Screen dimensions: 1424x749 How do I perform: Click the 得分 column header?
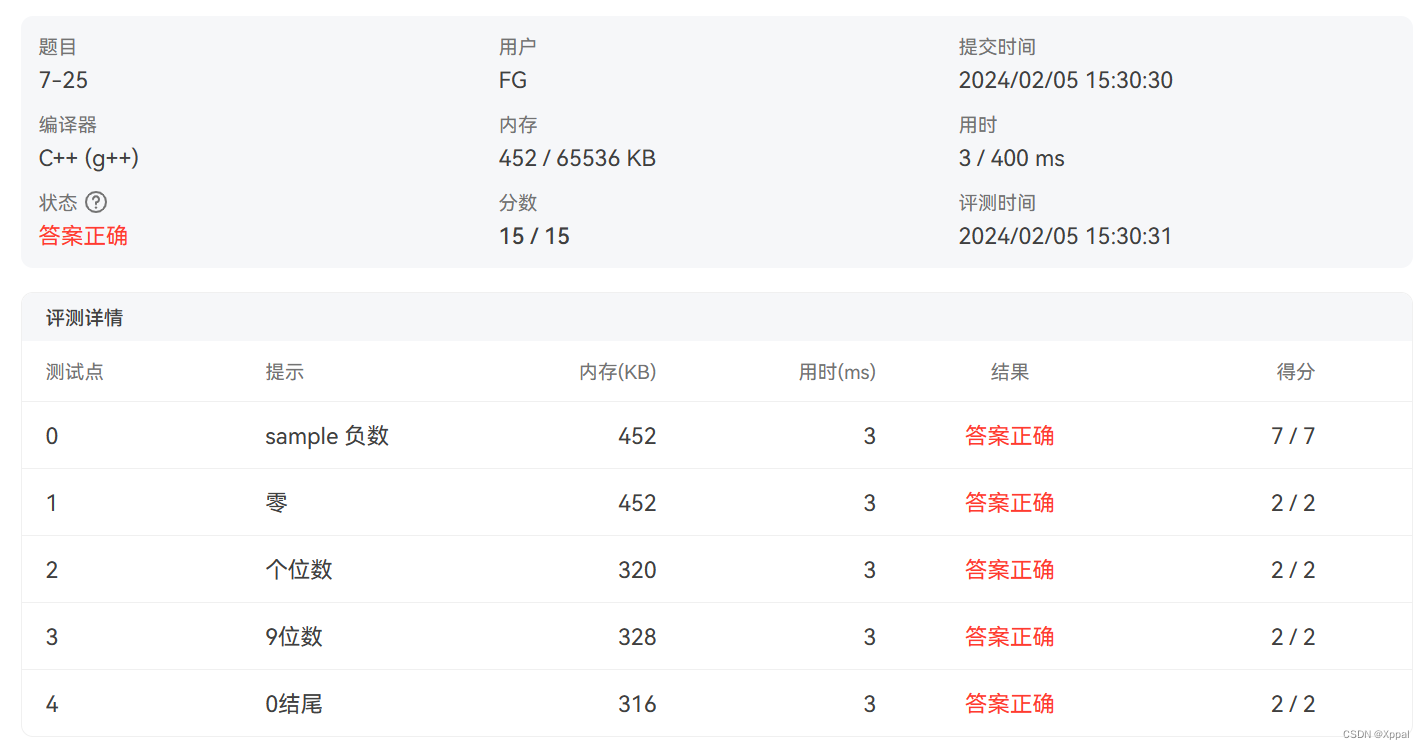tap(1296, 372)
